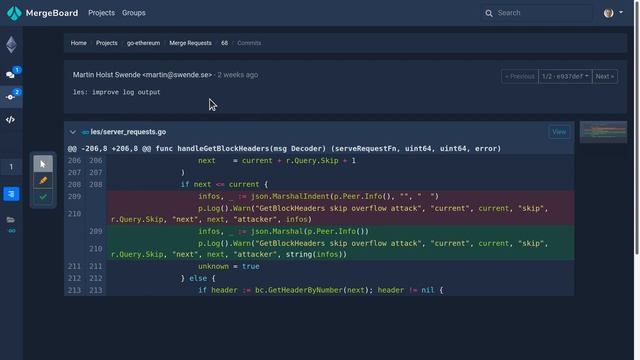This screenshot has width=640, height=360.
Task: Open the go-ethereum project avatar
Action: point(11,44)
